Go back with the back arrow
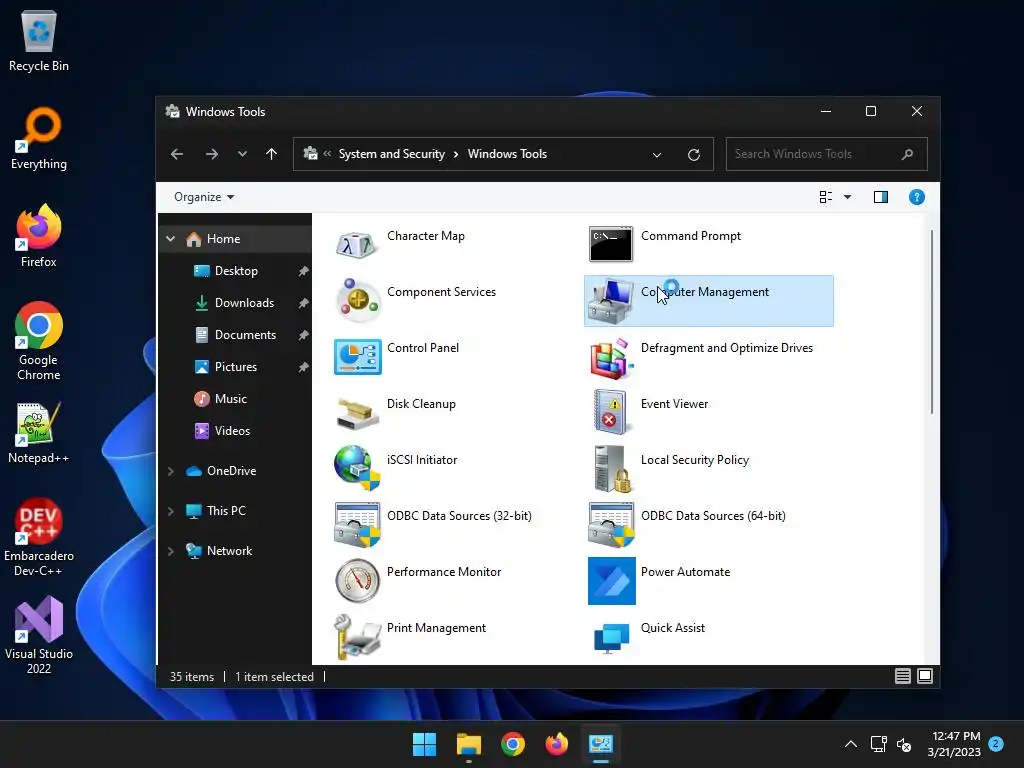The image size is (1024, 768). coord(177,154)
